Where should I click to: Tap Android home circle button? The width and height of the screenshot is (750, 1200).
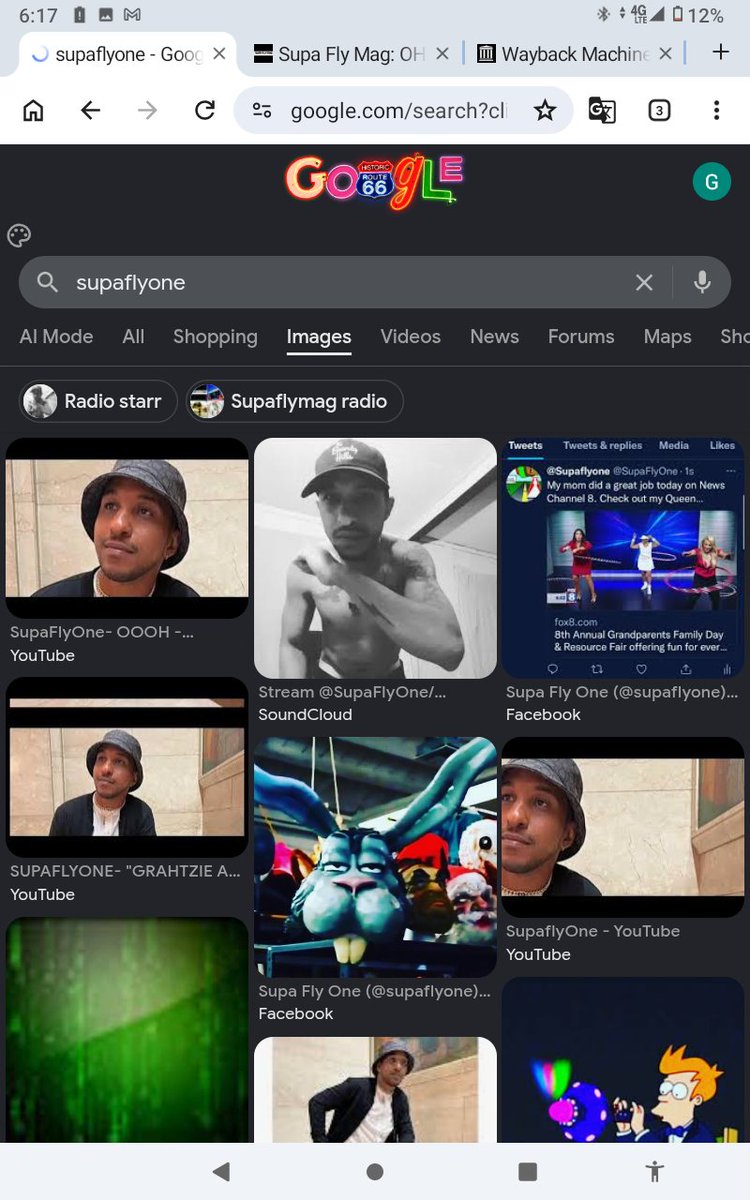[x=375, y=1171]
